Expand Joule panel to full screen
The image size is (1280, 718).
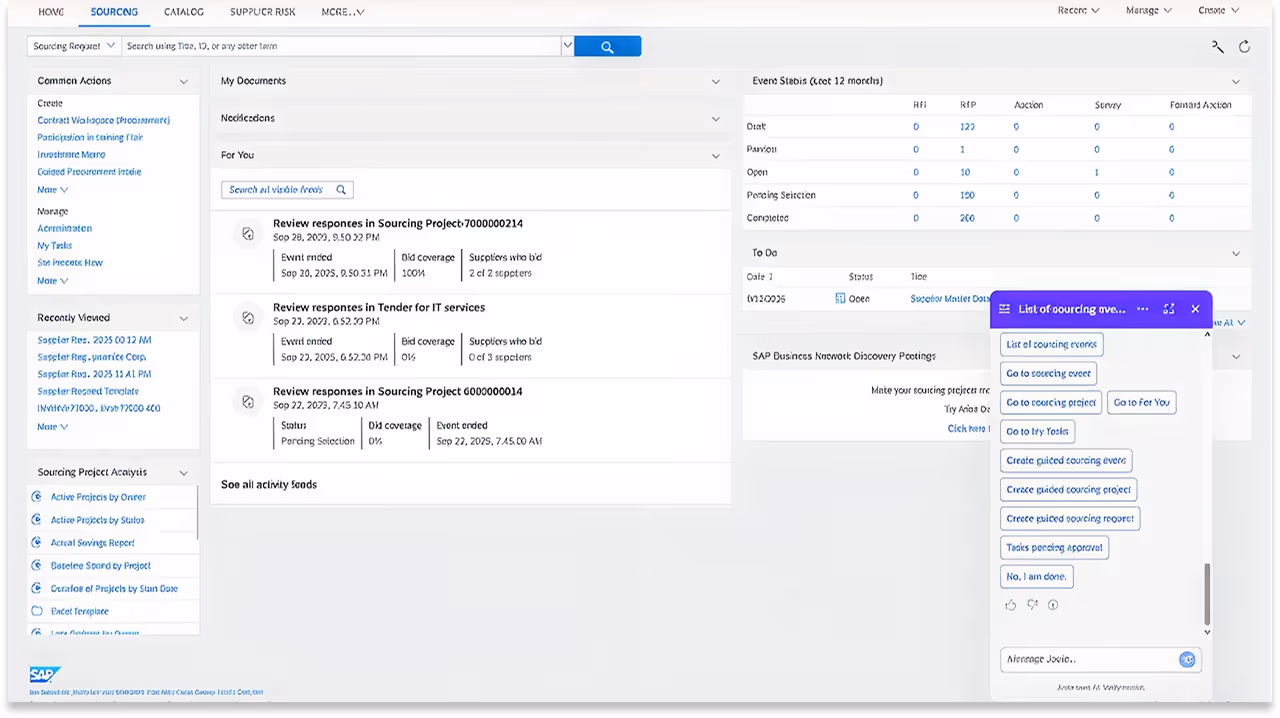click(x=1168, y=309)
